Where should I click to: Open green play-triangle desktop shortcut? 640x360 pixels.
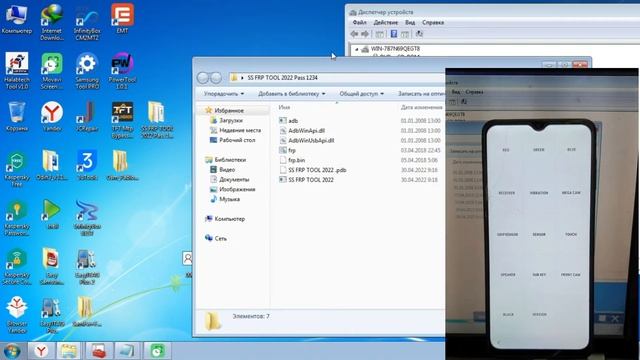[x=52, y=214]
